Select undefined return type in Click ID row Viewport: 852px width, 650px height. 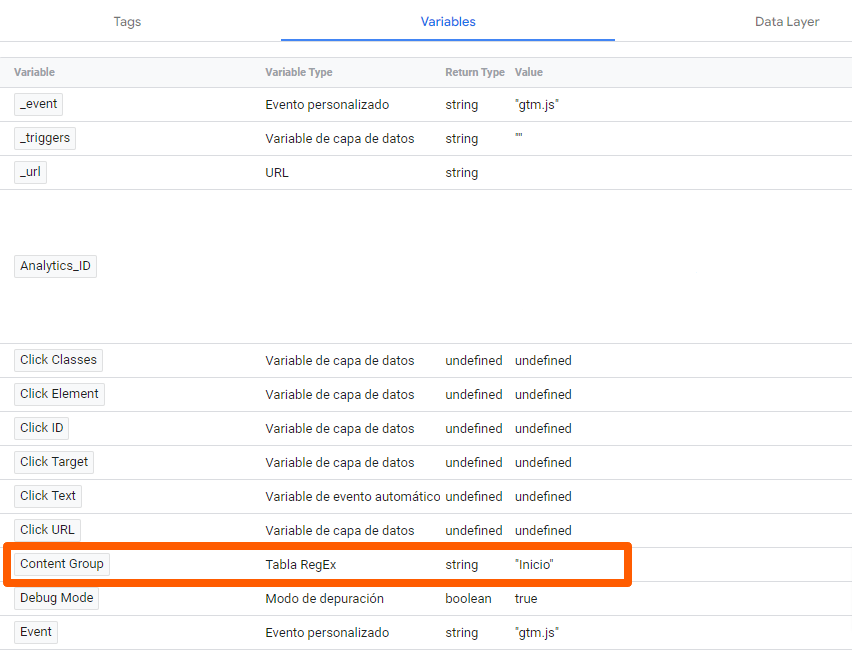[474, 429]
